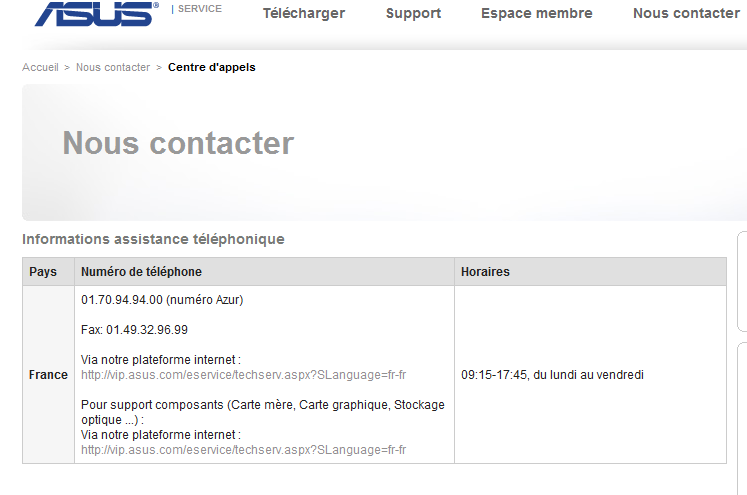Click the Horaires column header
This screenshot has width=747, height=495.
click(485, 272)
